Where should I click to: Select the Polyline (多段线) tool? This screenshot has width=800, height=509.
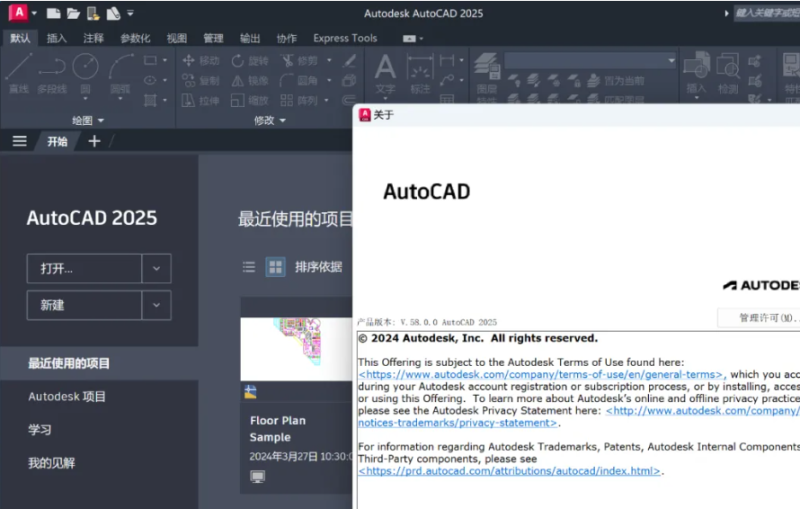(x=52, y=73)
